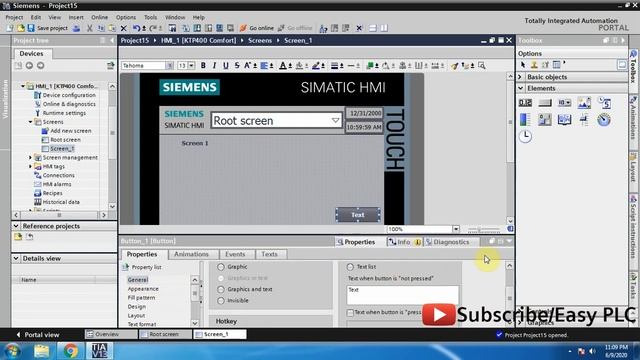Select Appearance in property list
The width and height of the screenshot is (640, 360).
[x=143, y=289]
